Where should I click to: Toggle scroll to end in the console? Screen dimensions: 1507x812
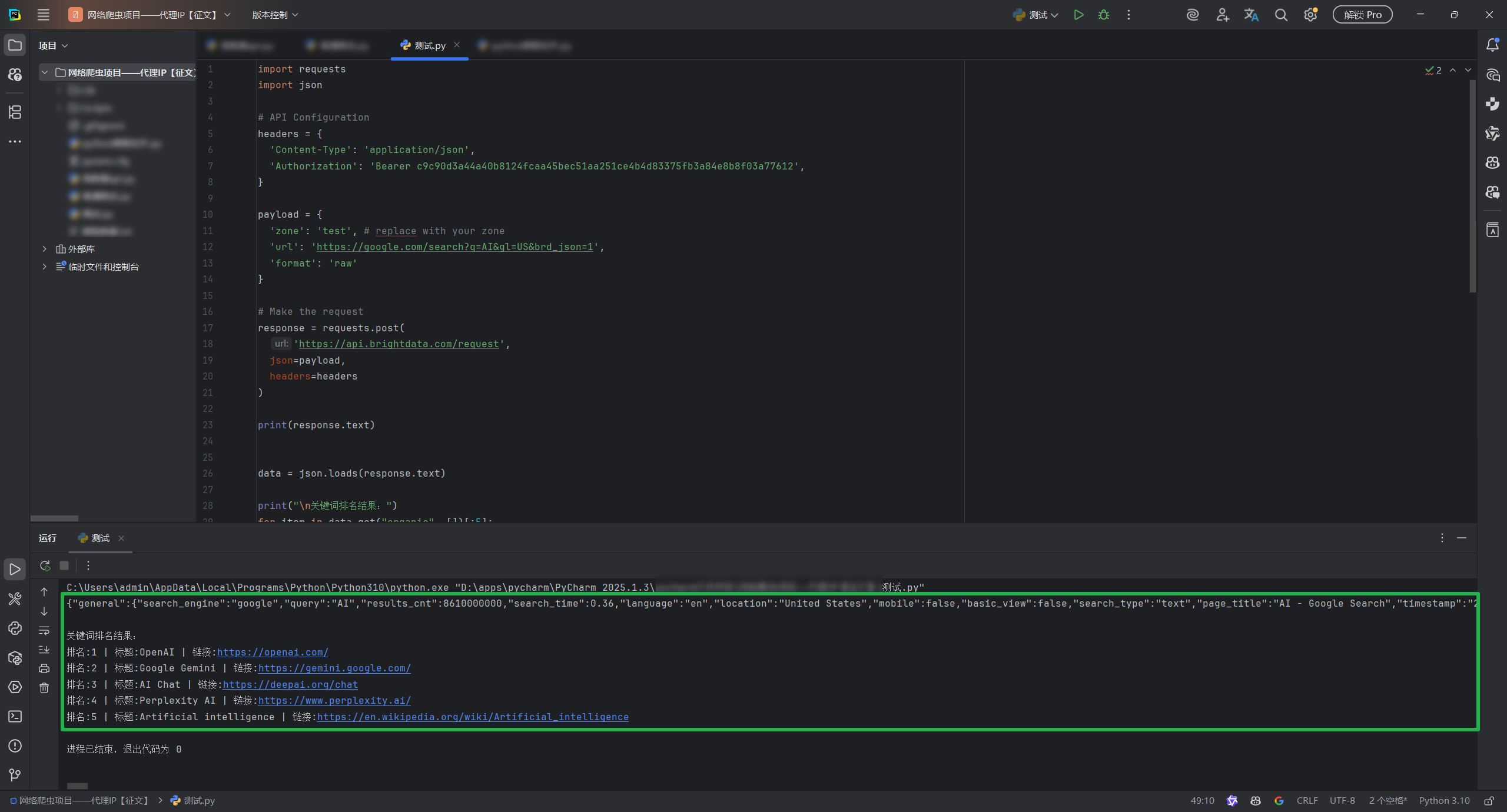click(x=44, y=650)
